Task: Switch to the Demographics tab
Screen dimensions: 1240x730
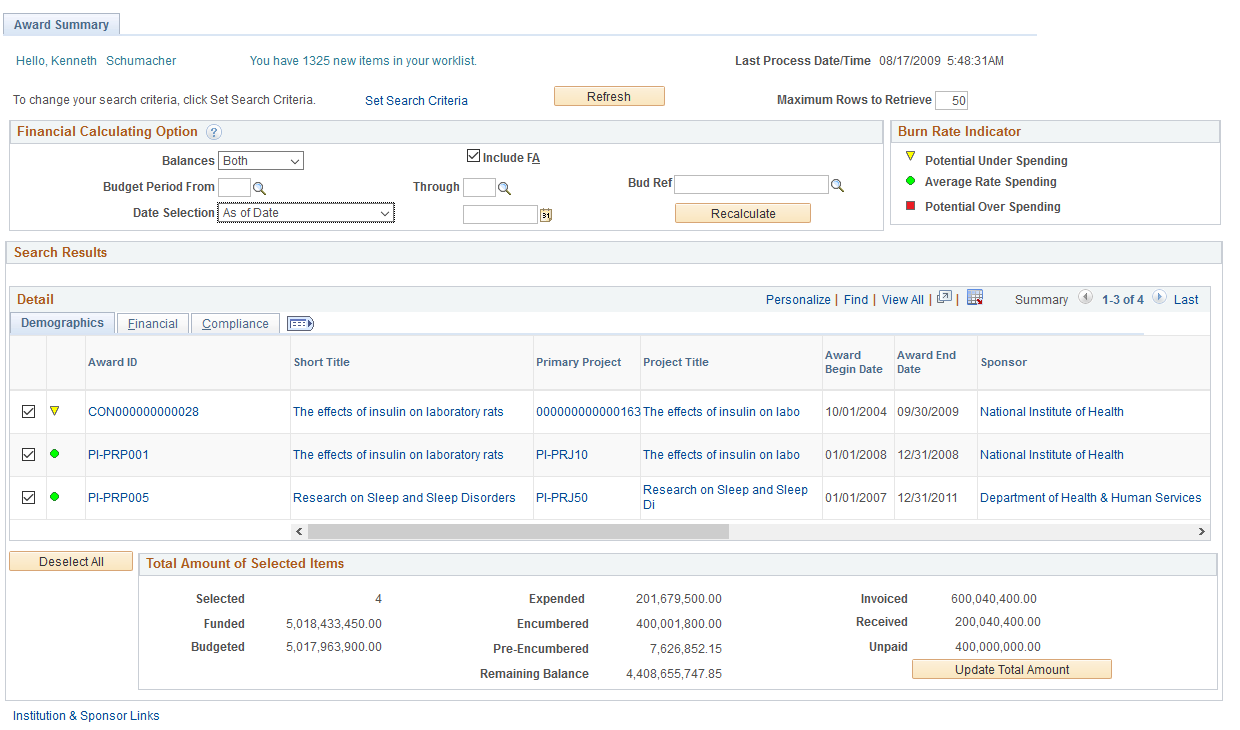Action: (x=62, y=323)
